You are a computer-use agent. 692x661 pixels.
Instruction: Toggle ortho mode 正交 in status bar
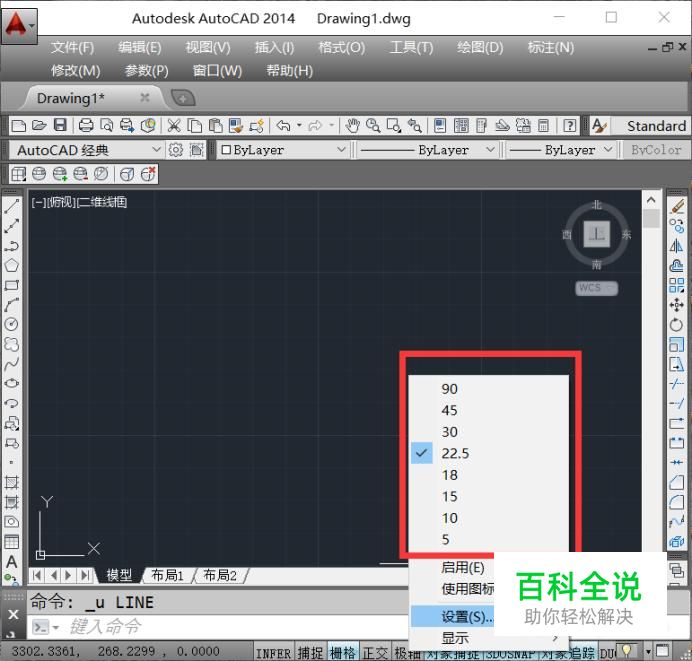point(375,653)
